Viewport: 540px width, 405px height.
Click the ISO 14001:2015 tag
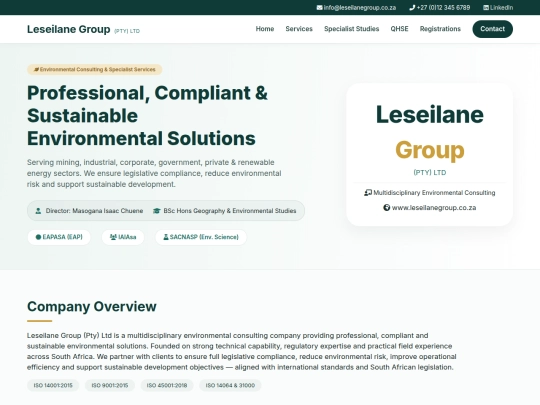(53, 385)
